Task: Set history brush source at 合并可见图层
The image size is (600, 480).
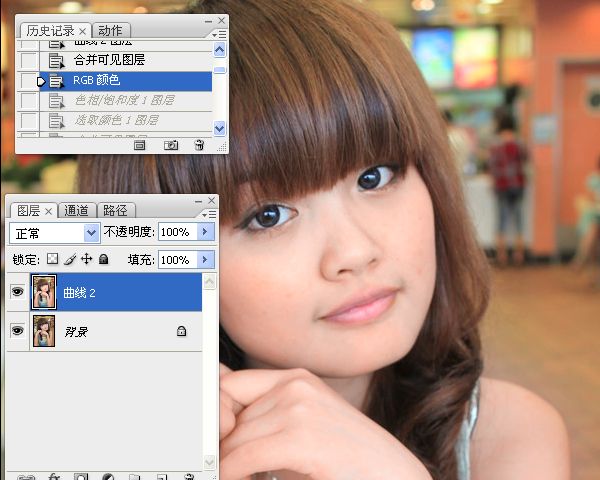Action: [28, 60]
